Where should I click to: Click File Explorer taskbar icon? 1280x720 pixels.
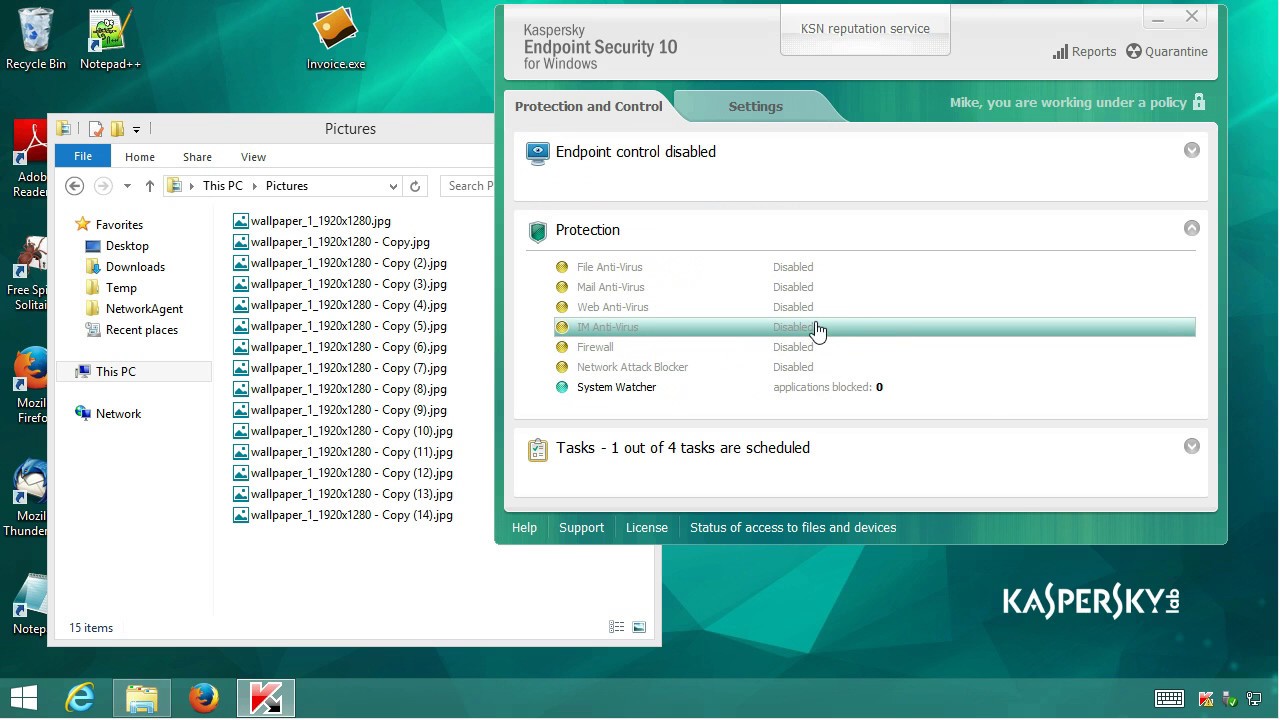pyautogui.click(x=142, y=698)
